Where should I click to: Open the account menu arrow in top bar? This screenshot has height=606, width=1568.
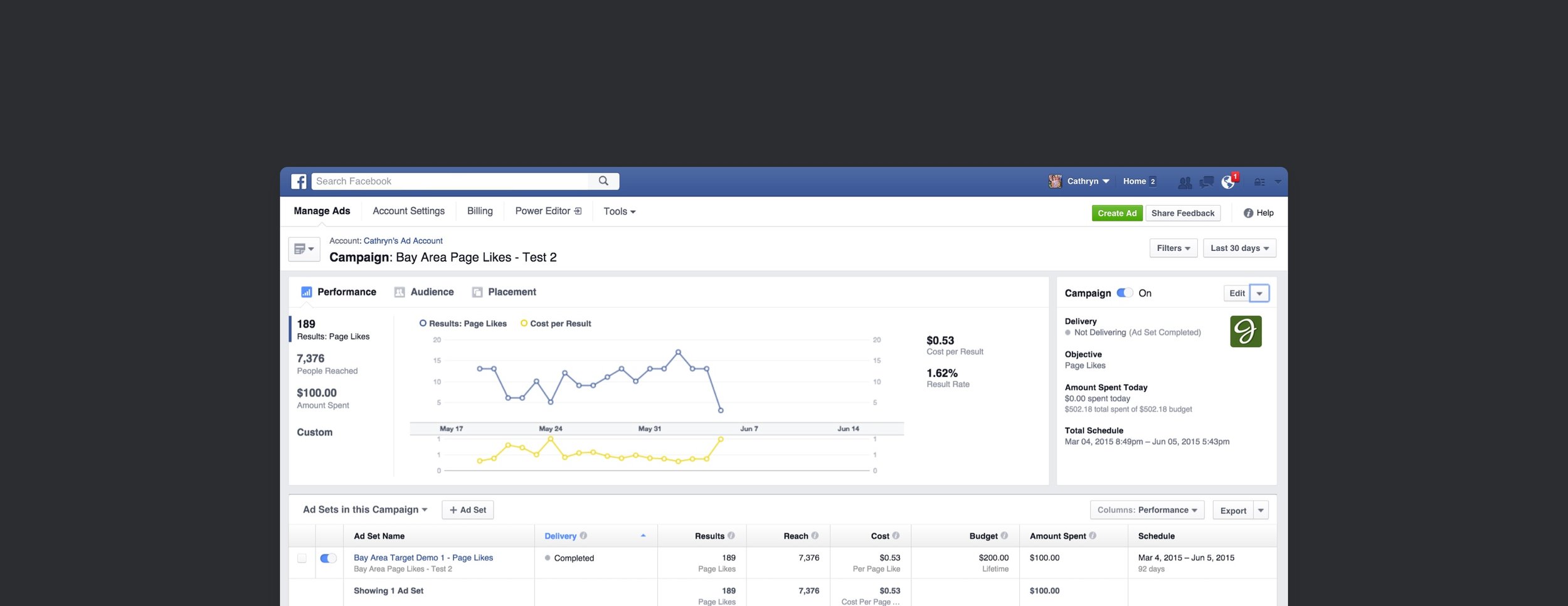pos(1278,182)
